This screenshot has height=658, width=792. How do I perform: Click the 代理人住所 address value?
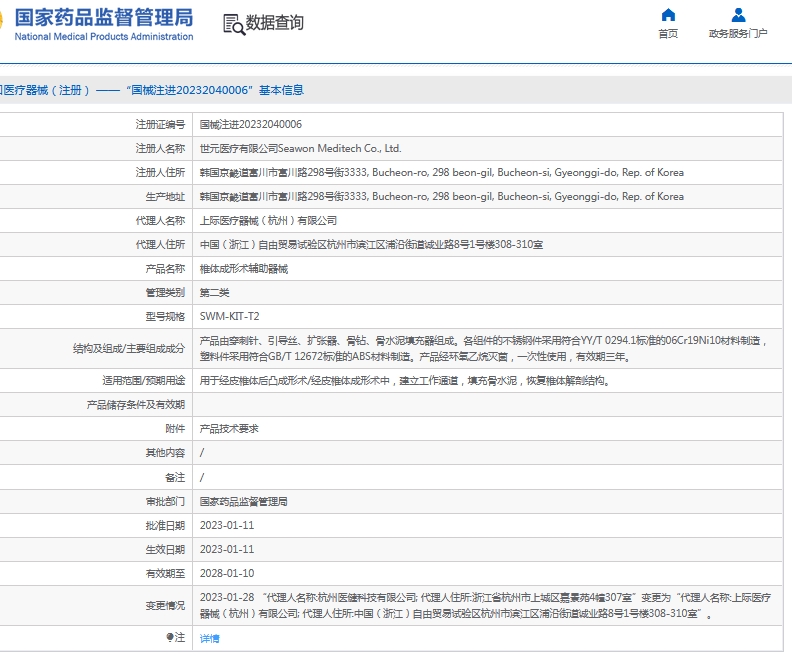pyautogui.click(x=371, y=244)
